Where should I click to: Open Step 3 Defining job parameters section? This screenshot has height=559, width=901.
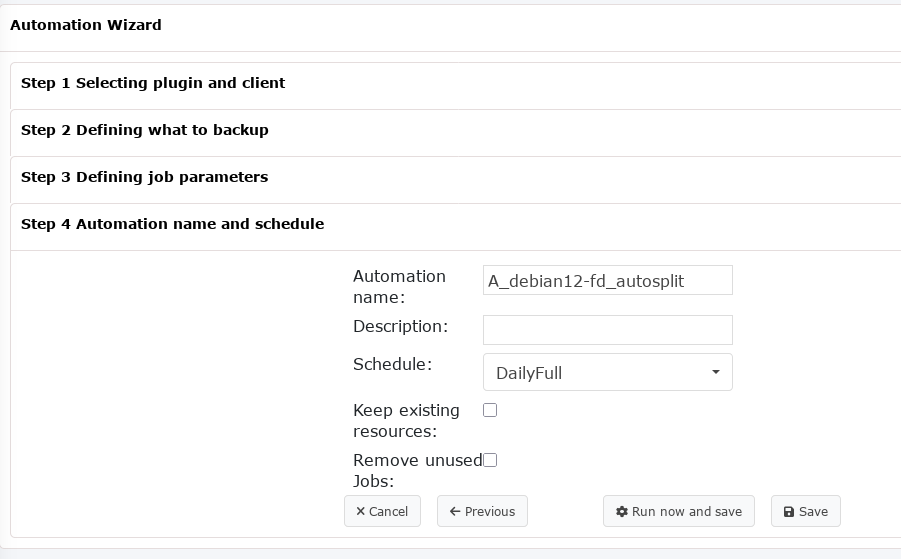[x=145, y=177]
